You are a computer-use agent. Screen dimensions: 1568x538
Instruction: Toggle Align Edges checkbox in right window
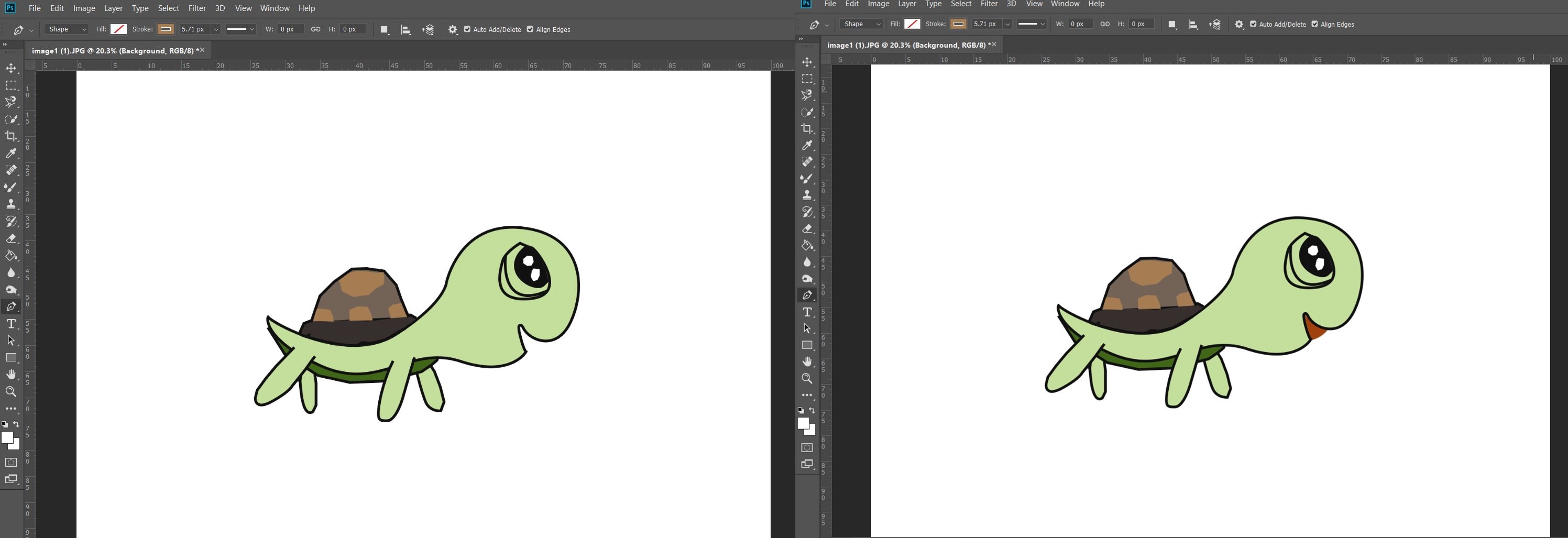point(1315,24)
